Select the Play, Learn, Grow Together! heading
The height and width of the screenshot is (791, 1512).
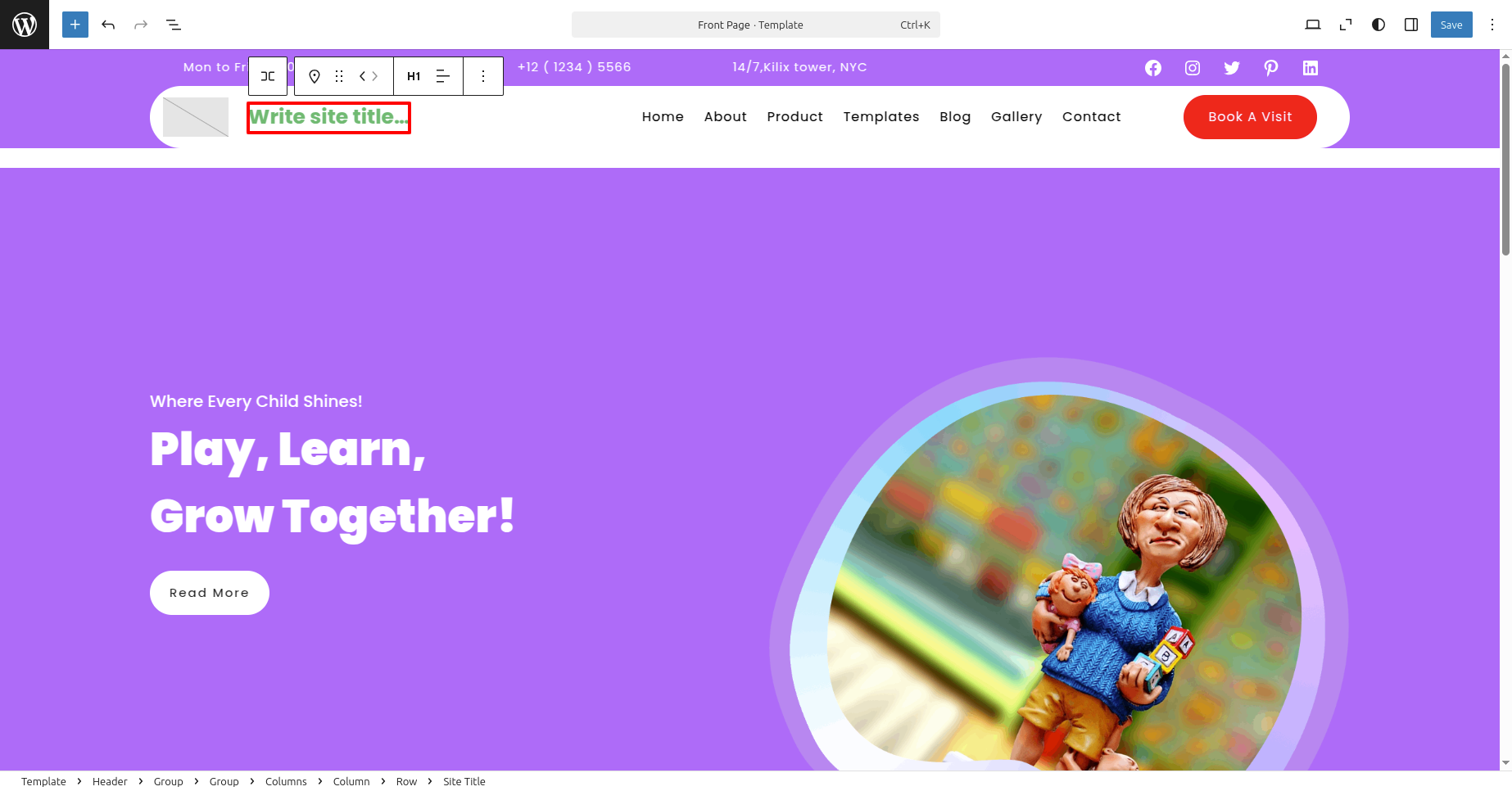333,483
